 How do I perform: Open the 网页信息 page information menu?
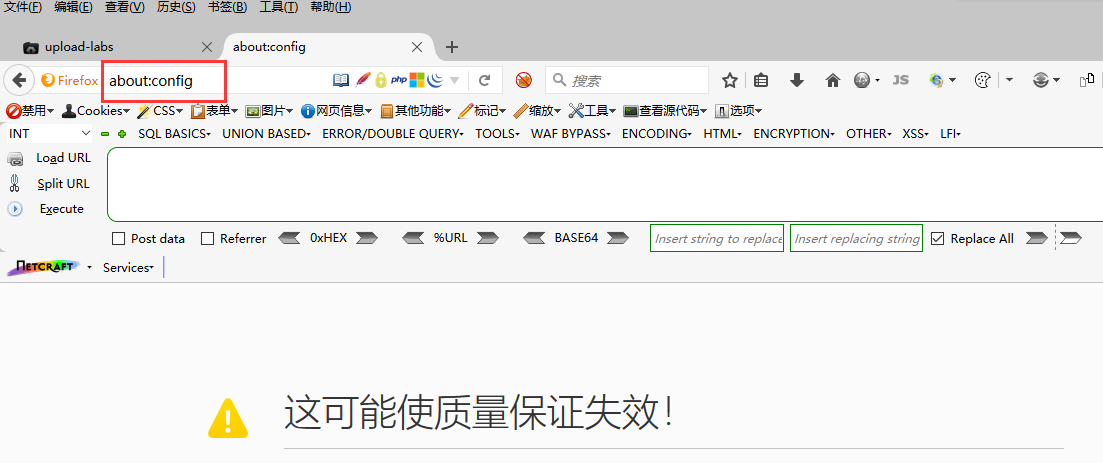(337, 111)
